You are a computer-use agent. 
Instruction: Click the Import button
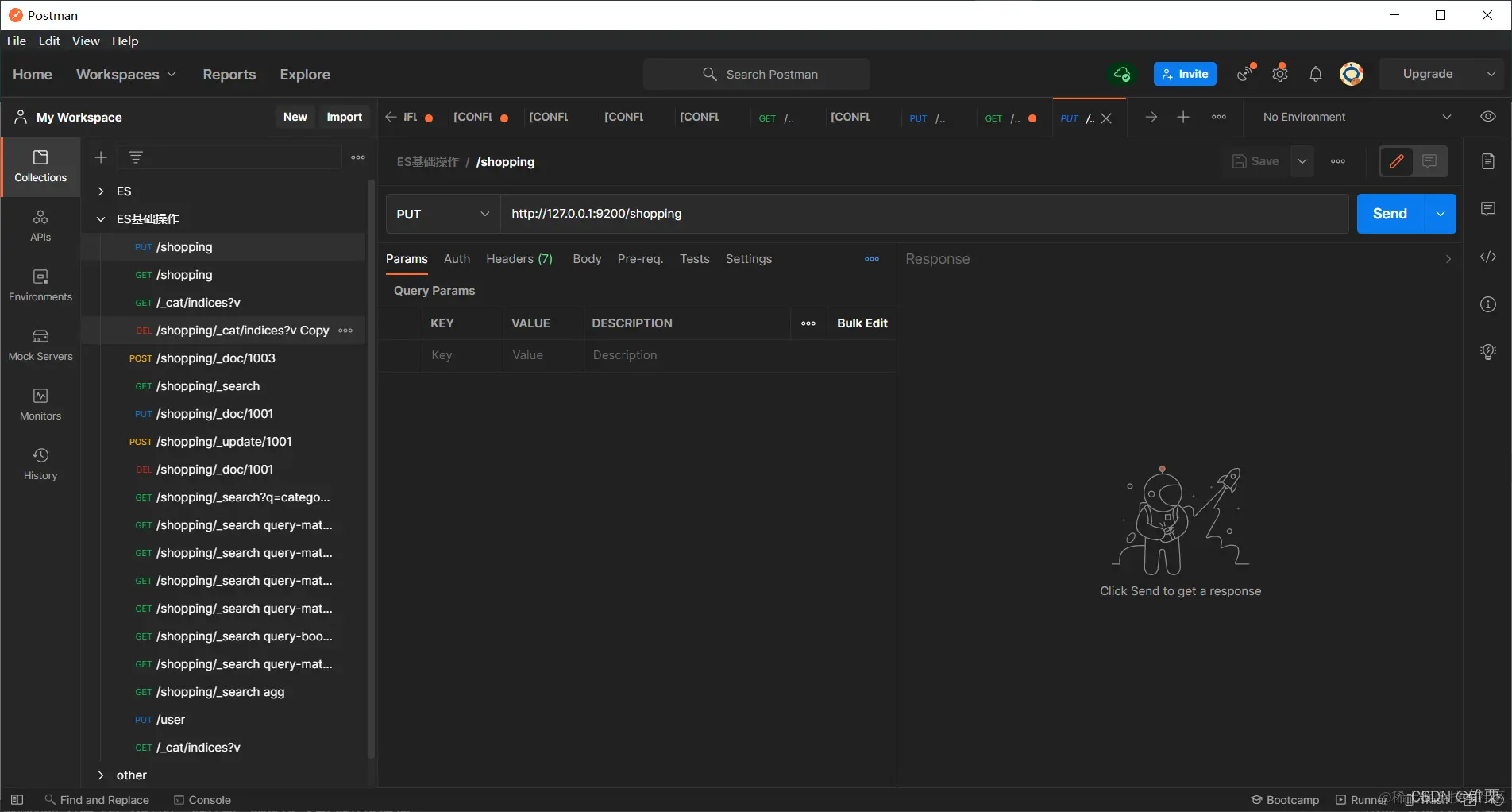pos(344,117)
